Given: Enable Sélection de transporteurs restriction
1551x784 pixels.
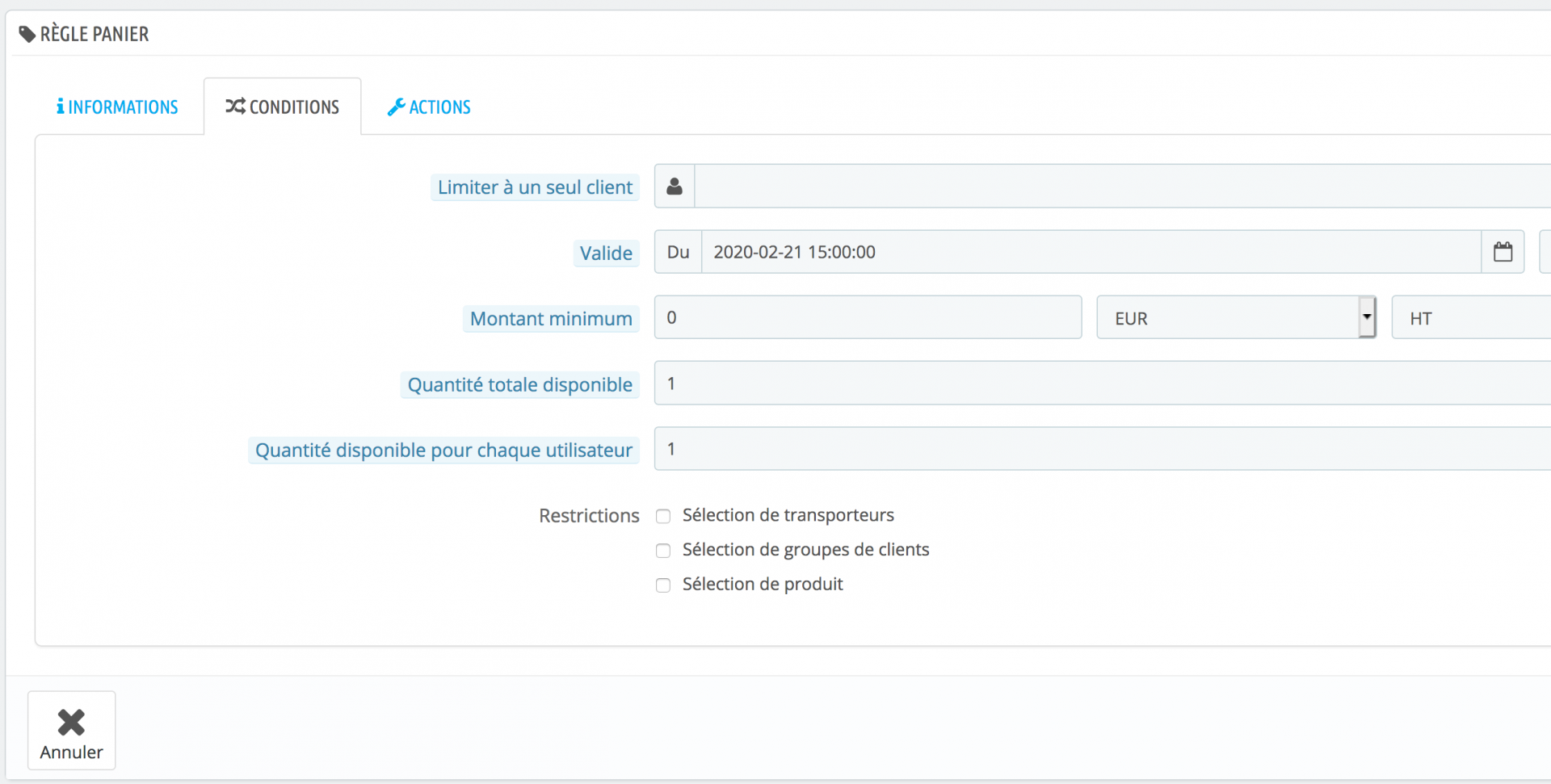Looking at the screenshot, I should tap(663, 516).
